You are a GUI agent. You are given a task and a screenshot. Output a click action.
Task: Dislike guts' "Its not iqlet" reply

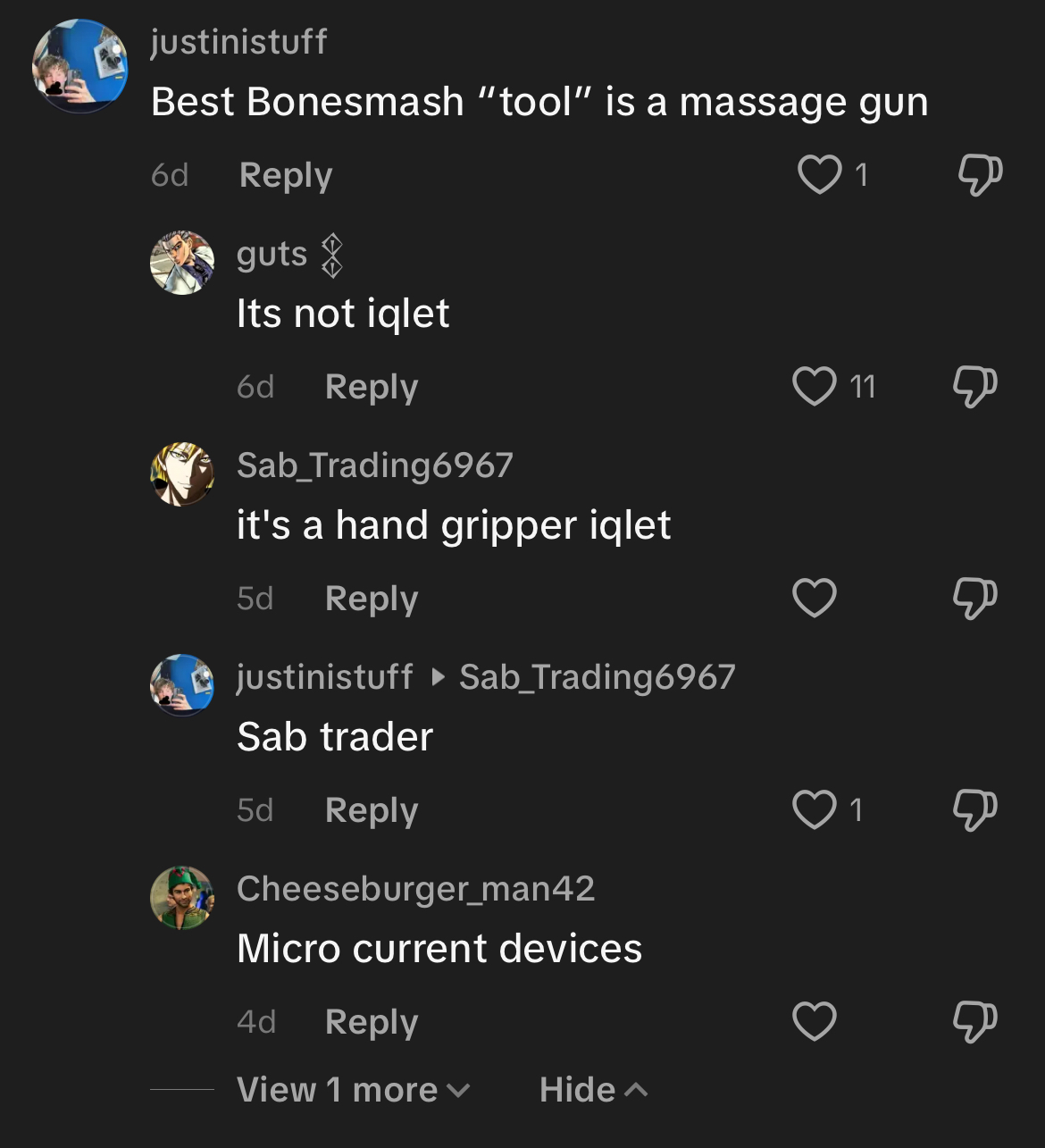tap(974, 386)
